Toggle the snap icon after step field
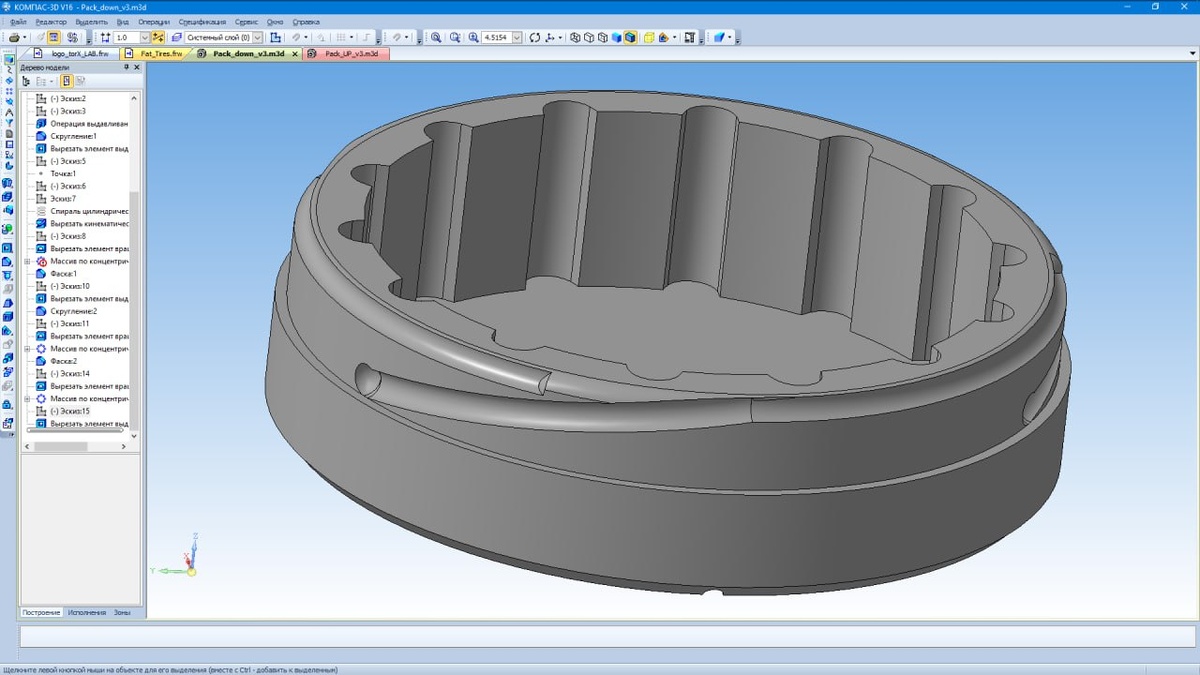This screenshot has width=1200, height=675. point(157,38)
